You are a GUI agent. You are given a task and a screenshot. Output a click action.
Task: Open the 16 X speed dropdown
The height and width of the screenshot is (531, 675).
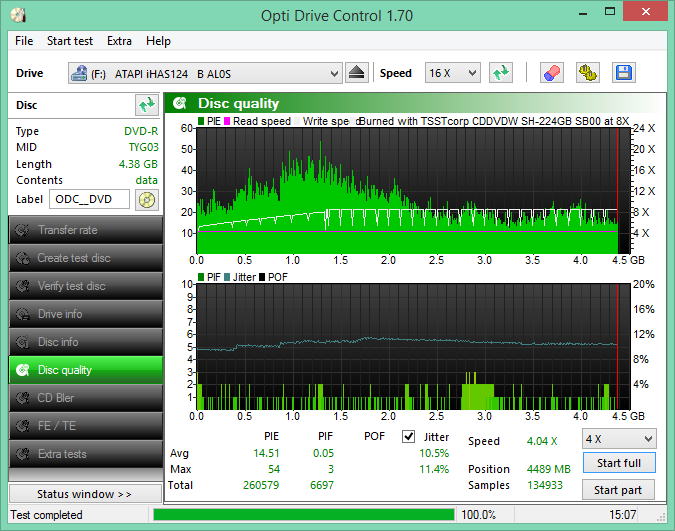tap(452, 73)
